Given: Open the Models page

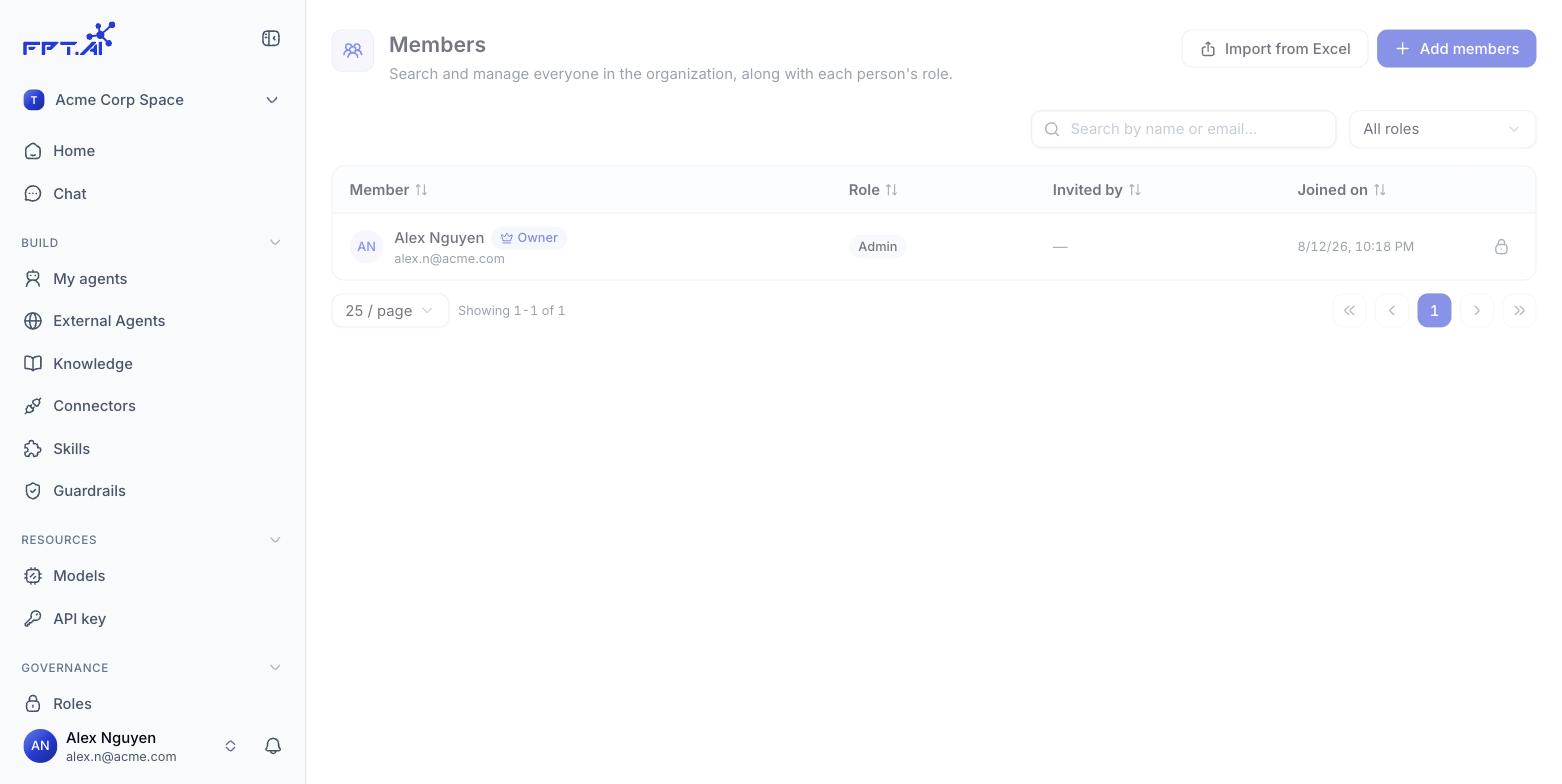Looking at the screenshot, I should [x=152, y=576].
